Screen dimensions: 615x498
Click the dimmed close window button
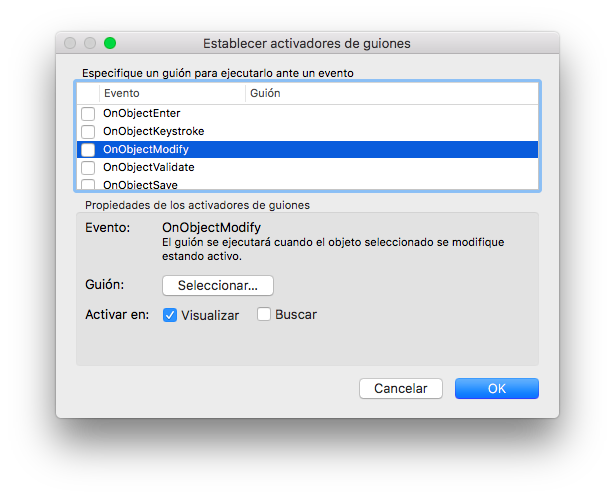70,43
